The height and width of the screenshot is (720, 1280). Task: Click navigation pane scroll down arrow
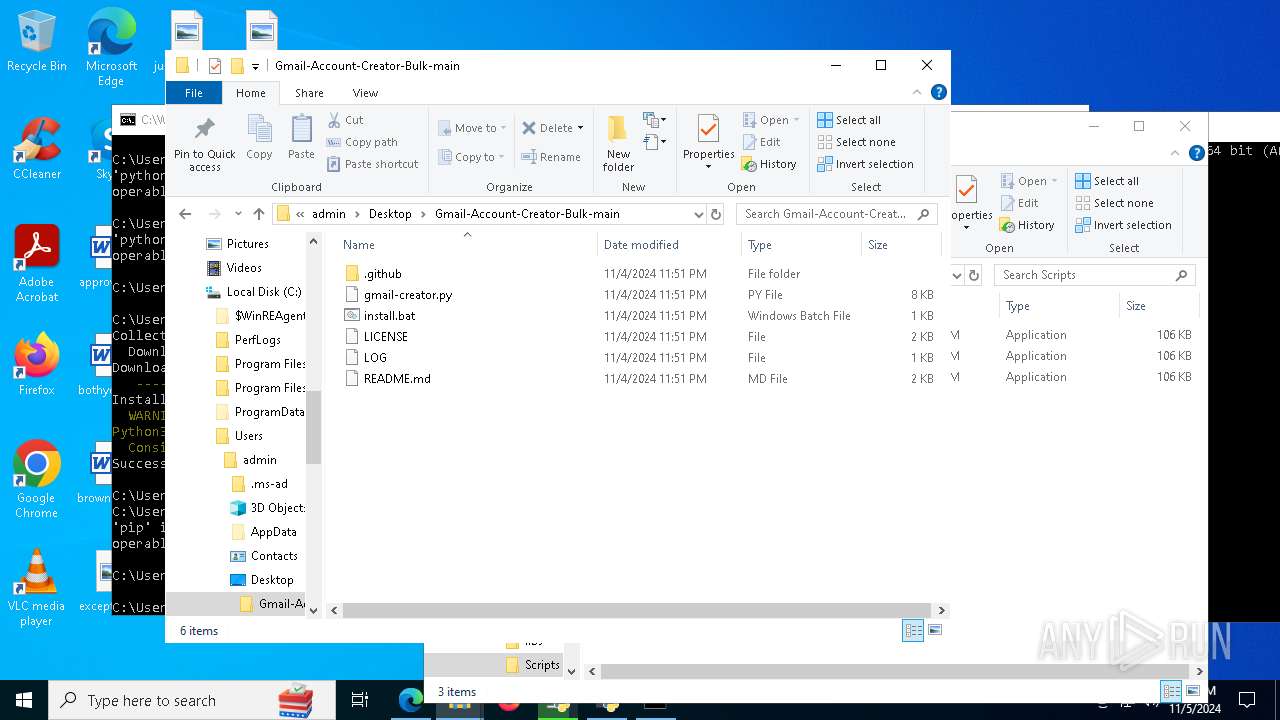313,609
